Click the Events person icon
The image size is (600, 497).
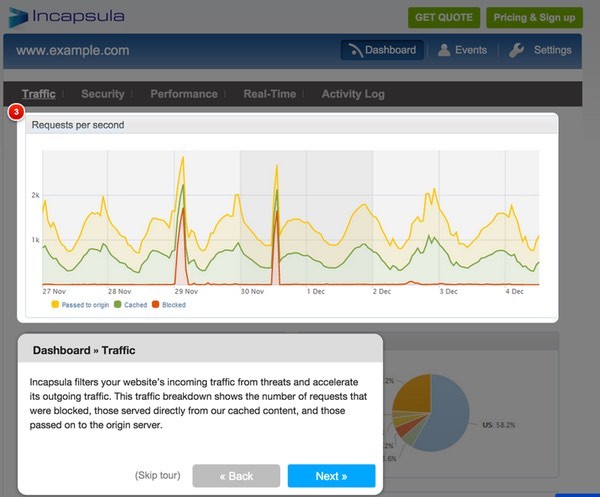[444, 50]
